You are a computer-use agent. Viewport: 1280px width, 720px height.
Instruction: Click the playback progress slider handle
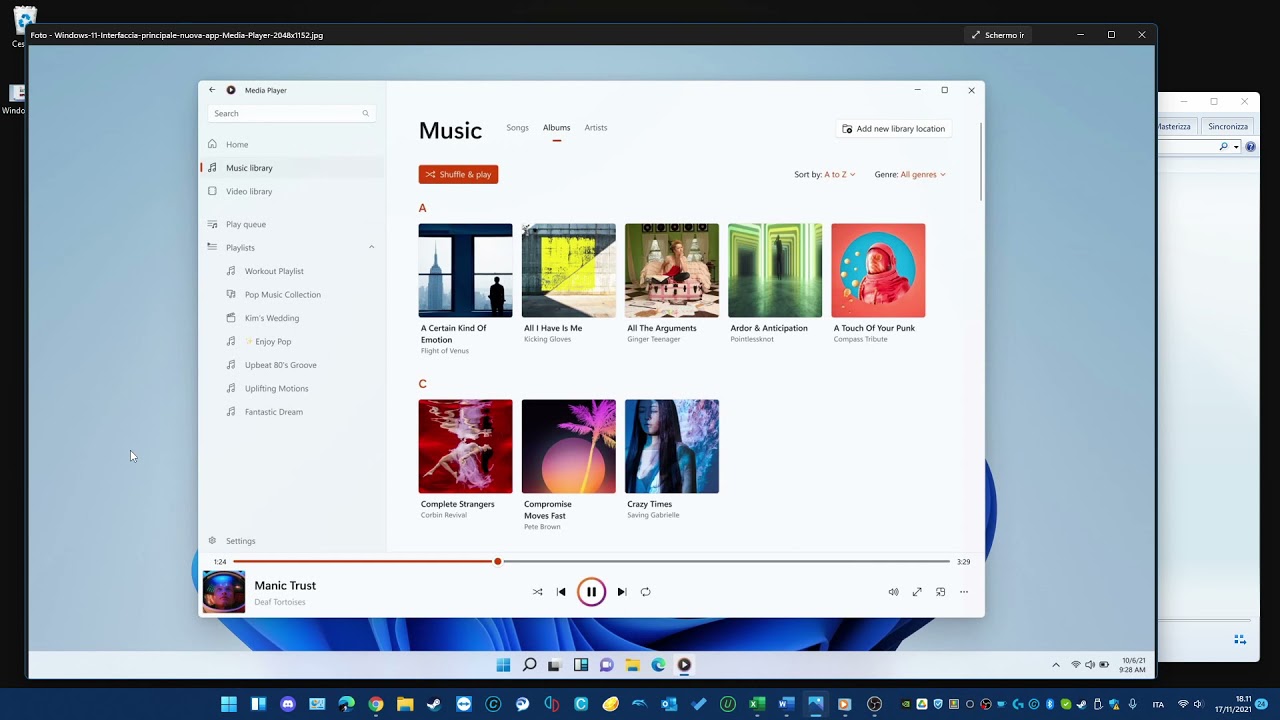click(x=497, y=562)
